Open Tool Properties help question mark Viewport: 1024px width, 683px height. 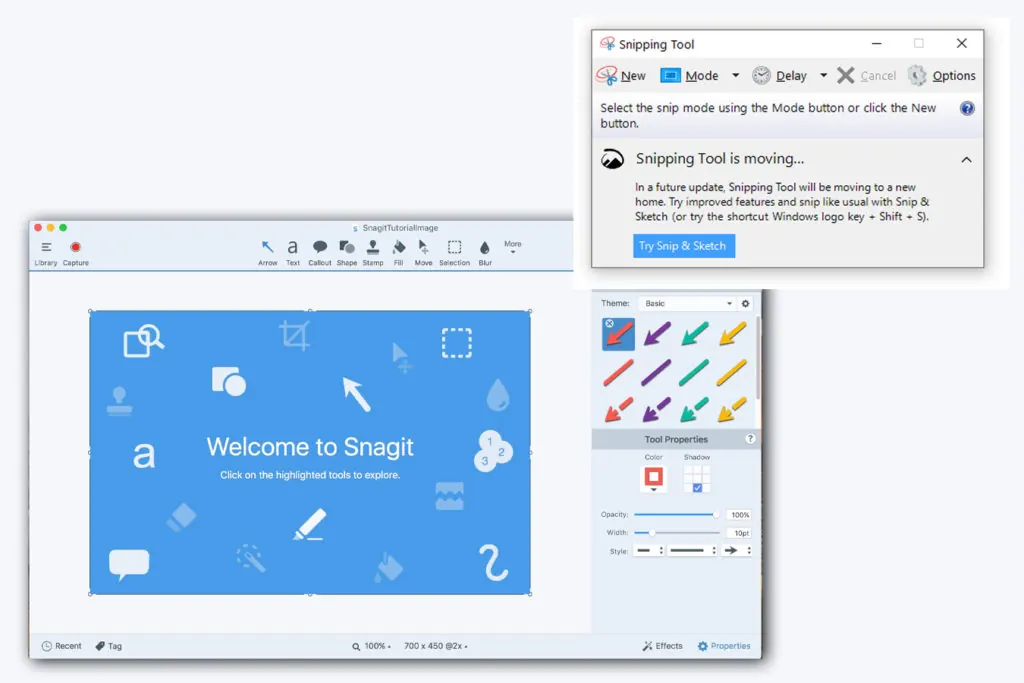click(750, 439)
